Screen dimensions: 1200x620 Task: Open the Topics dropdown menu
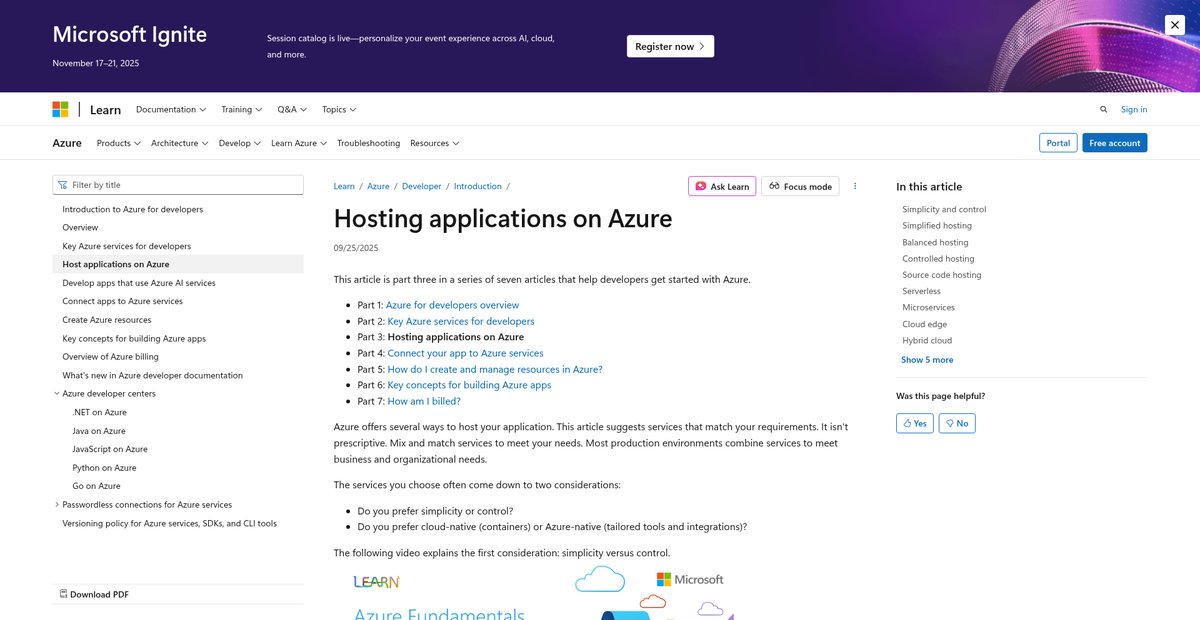coord(338,109)
